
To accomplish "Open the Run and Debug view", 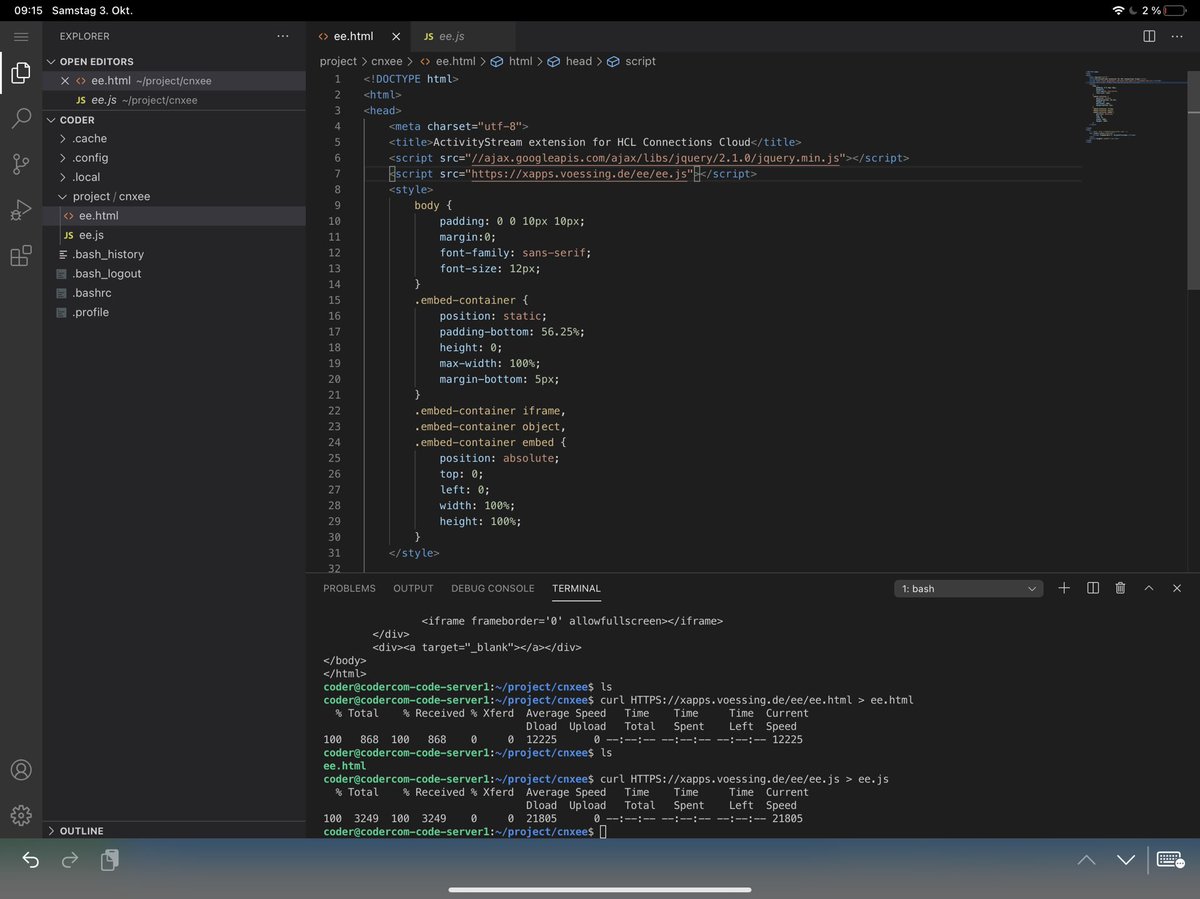I will click(21, 210).
